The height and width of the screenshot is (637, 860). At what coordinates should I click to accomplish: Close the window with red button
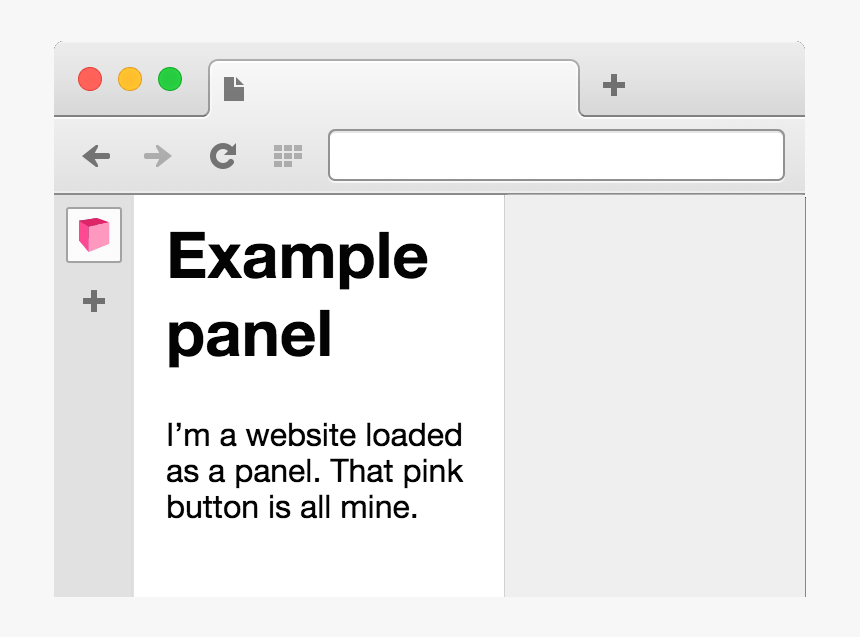click(x=90, y=79)
